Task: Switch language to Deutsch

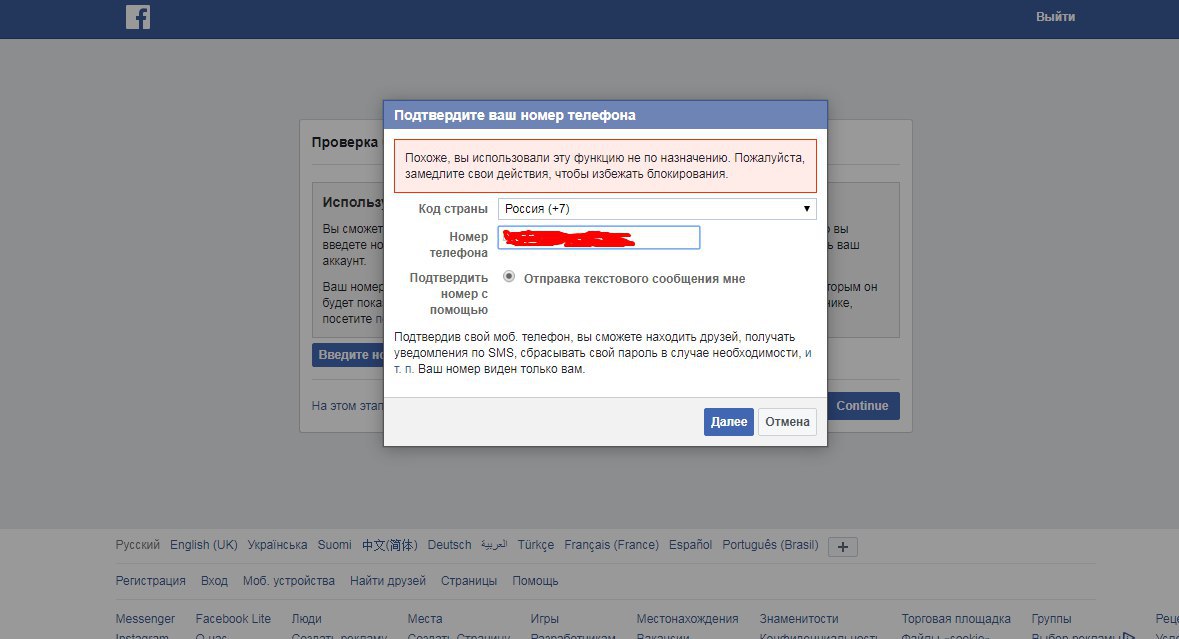Action: click(x=450, y=545)
